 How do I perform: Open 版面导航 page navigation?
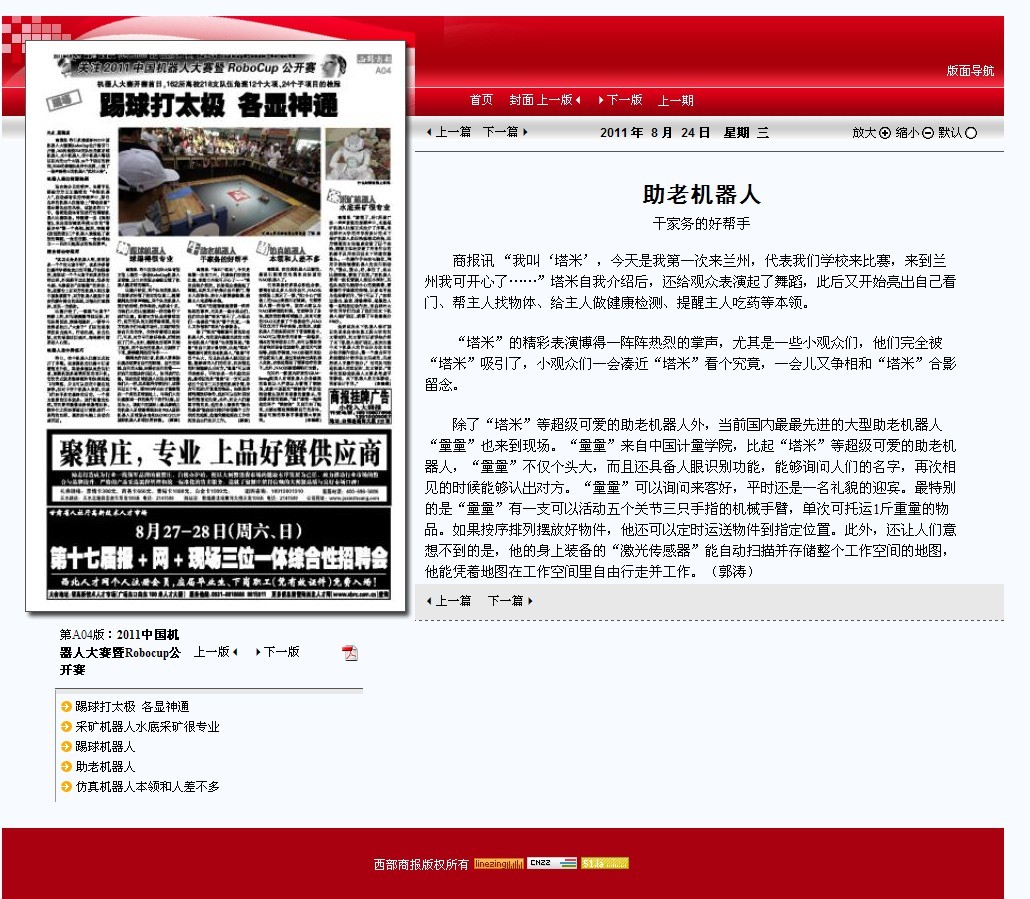(970, 71)
